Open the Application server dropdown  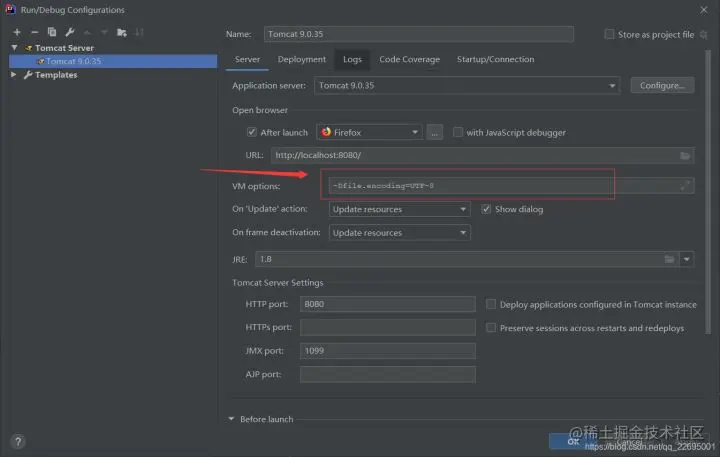pyautogui.click(x=467, y=85)
